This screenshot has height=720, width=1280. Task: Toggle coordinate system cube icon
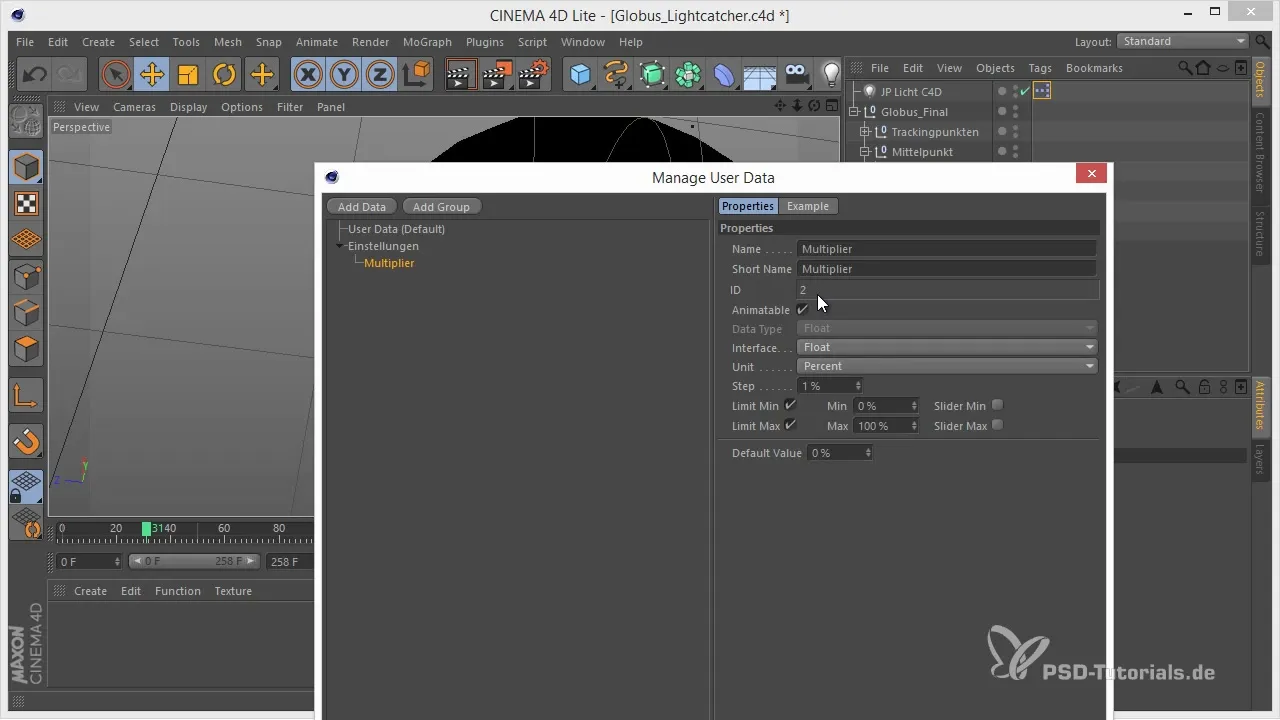(x=416, y=74)
